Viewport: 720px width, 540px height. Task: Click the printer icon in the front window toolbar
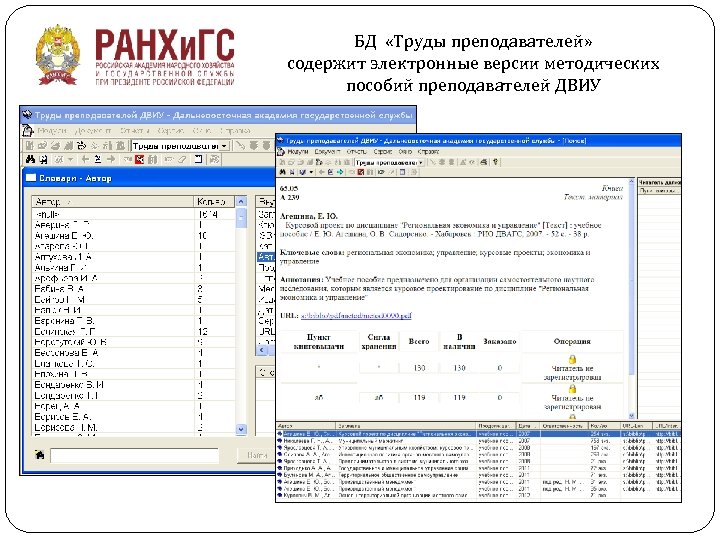click(x=484, y=162)
